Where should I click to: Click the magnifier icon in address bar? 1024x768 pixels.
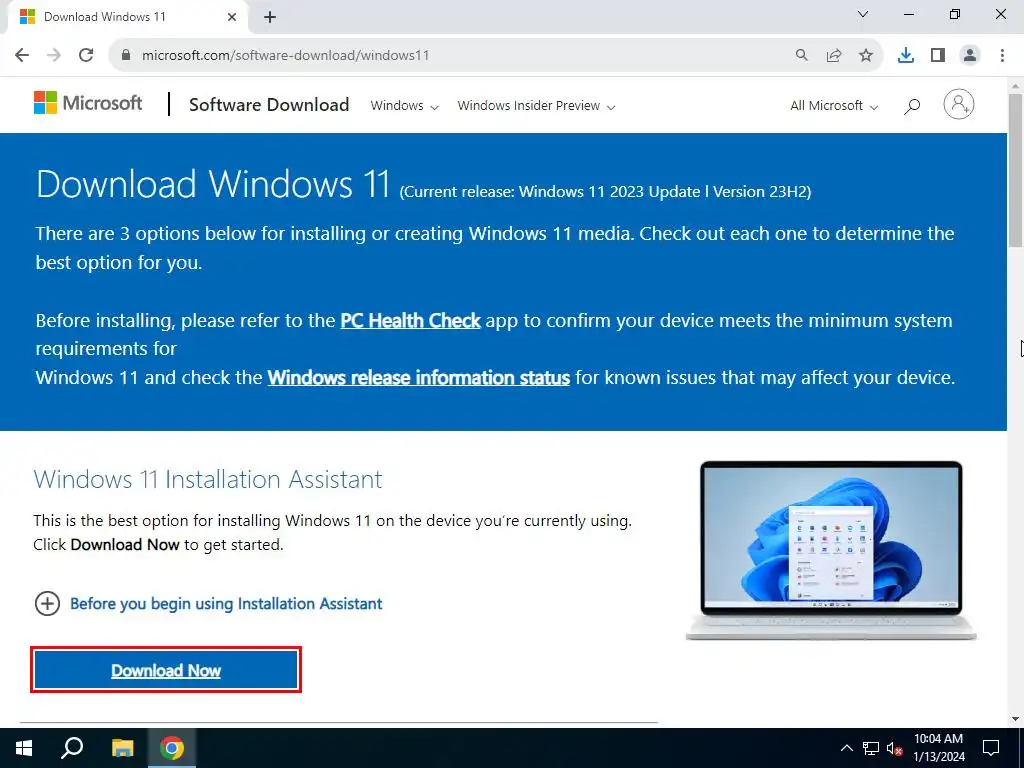click(801, 55)
